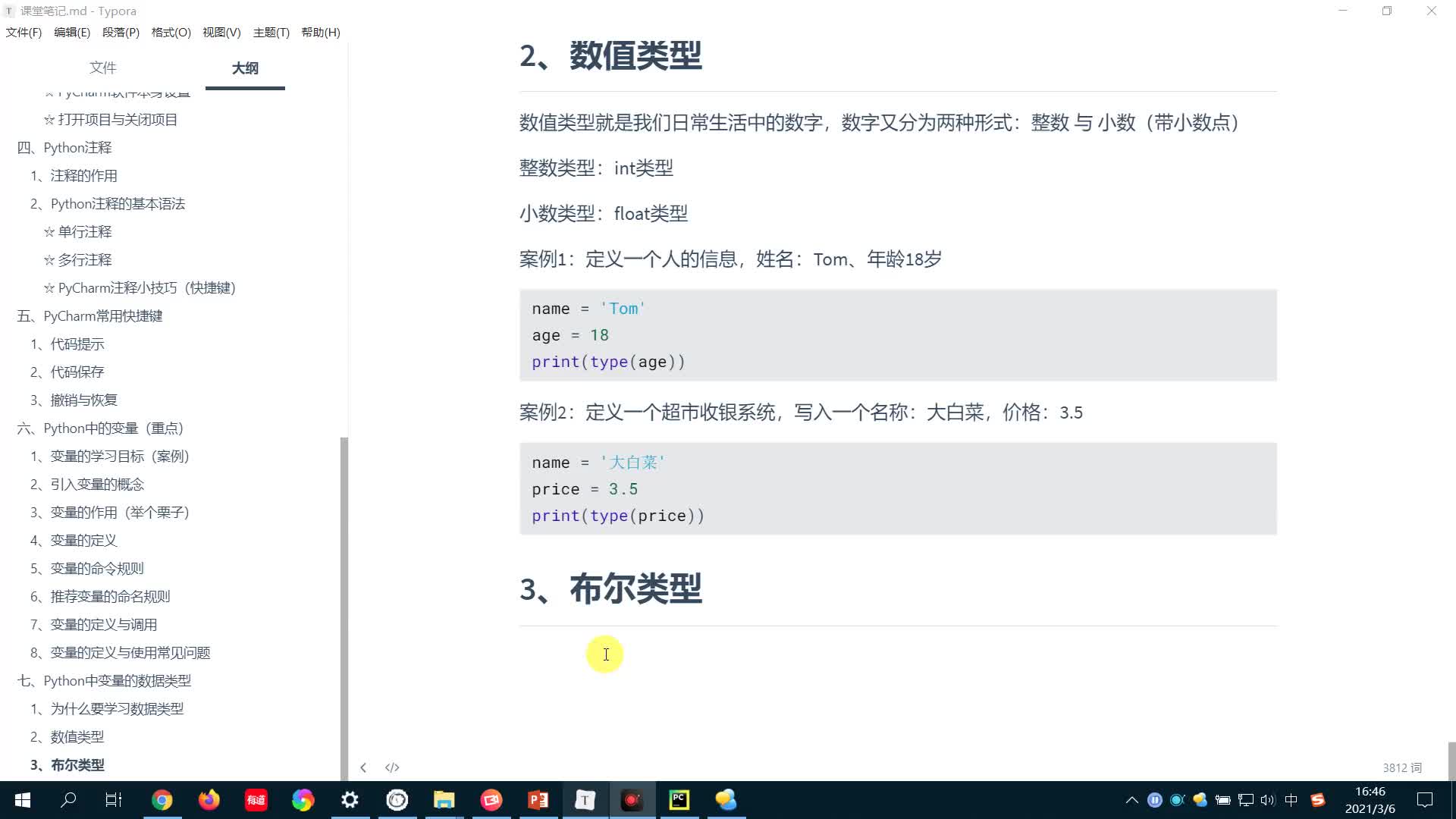Screen dimensions: 1456x819
Task: Go to 四、Python注释 outline heading
Action: 64,148
